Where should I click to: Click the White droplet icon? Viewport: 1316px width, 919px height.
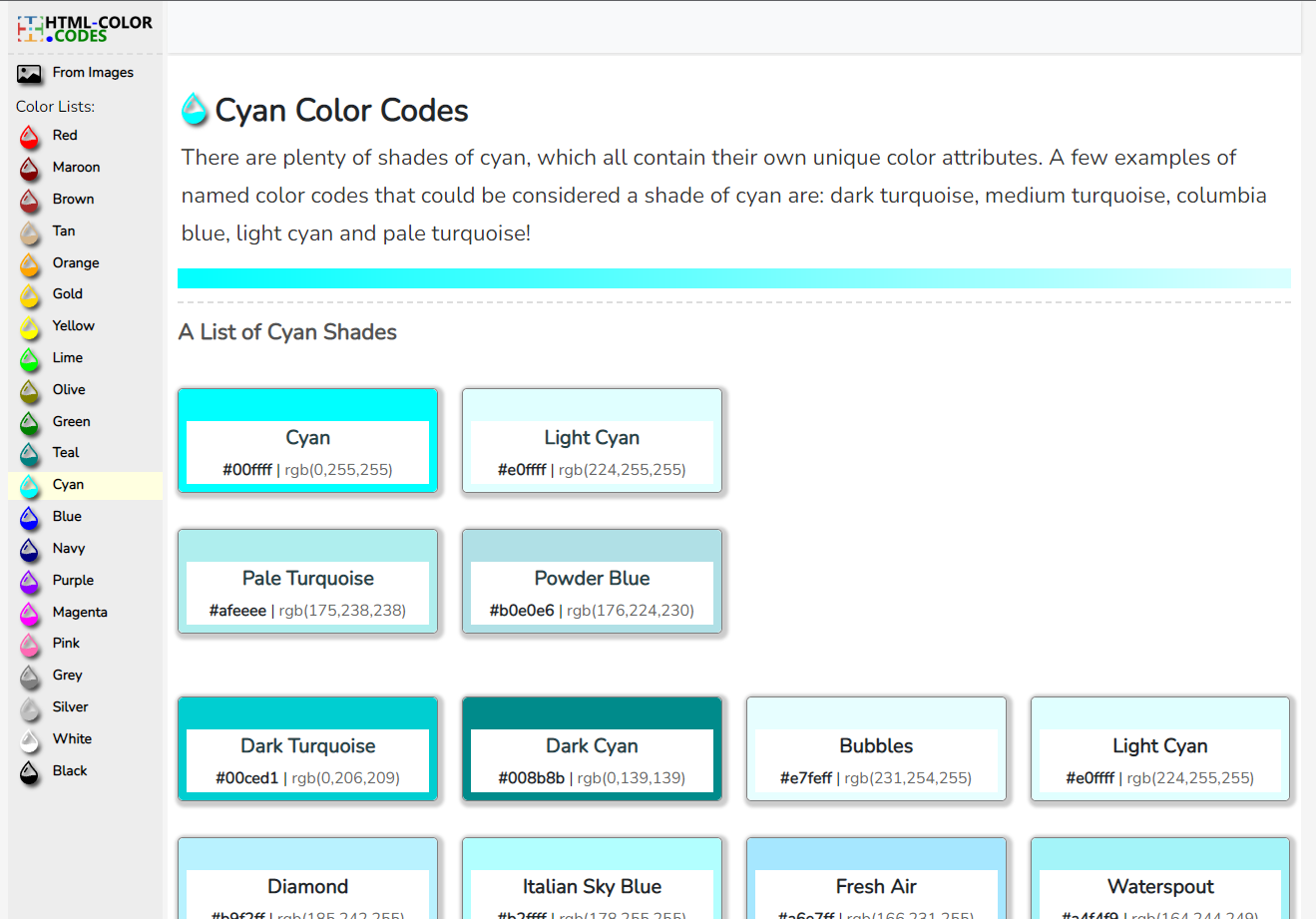click(x=30, y=740)
